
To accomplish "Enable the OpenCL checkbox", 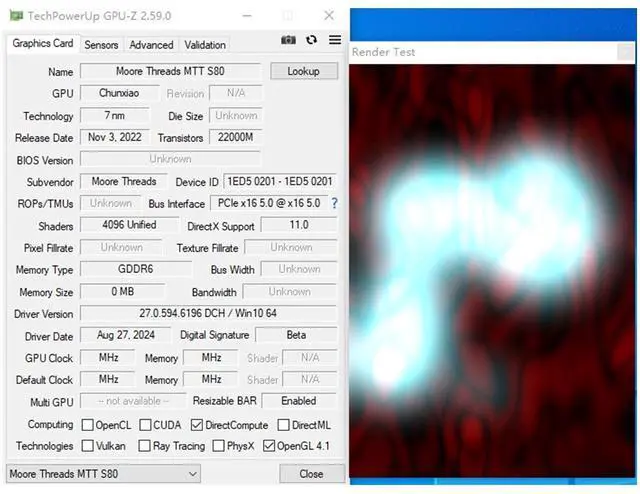I will click(87, 425).
